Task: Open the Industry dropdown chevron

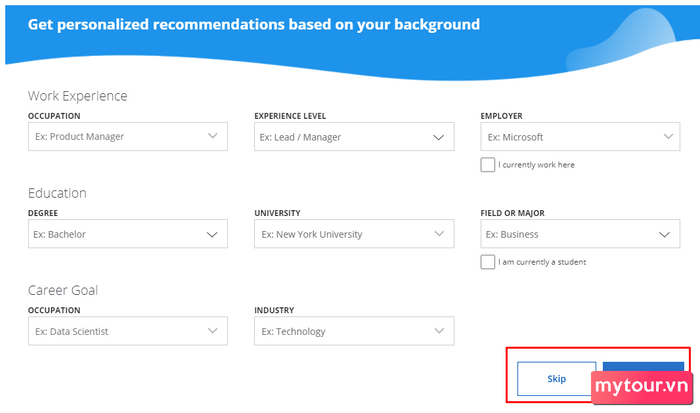Action: click(439, 331)
